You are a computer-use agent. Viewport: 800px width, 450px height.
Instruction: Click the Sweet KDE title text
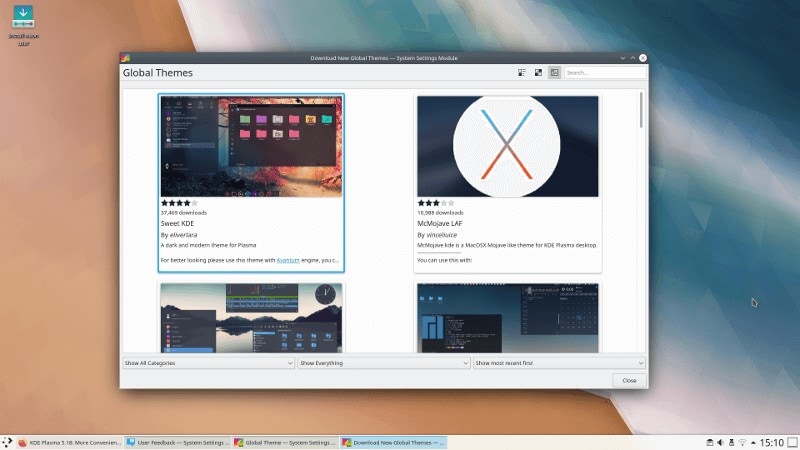click(177, 223)
